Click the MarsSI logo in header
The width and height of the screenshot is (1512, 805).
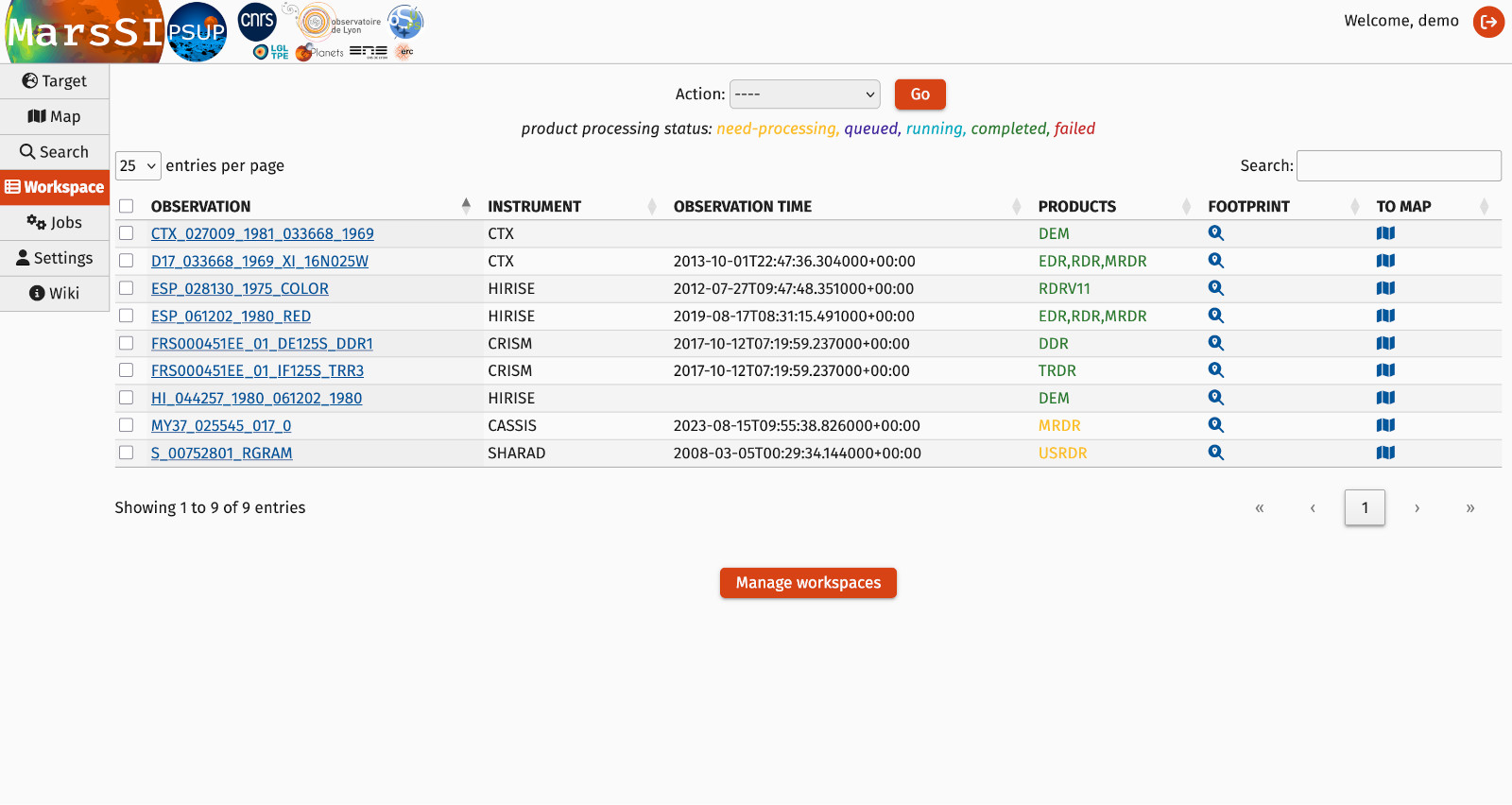(x=85, y=32)
